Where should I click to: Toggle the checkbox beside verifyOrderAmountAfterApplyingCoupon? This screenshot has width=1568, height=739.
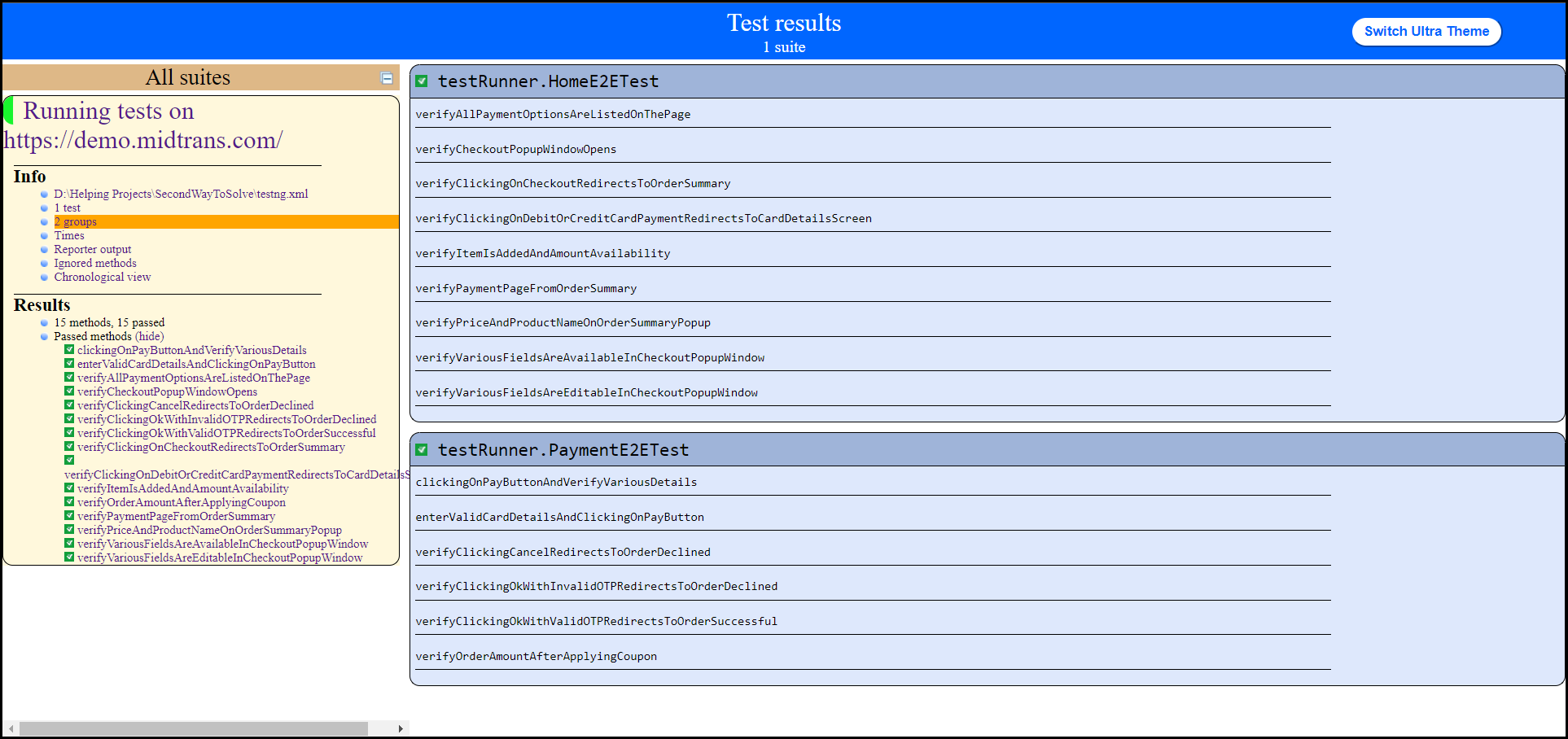coord(69,502)
